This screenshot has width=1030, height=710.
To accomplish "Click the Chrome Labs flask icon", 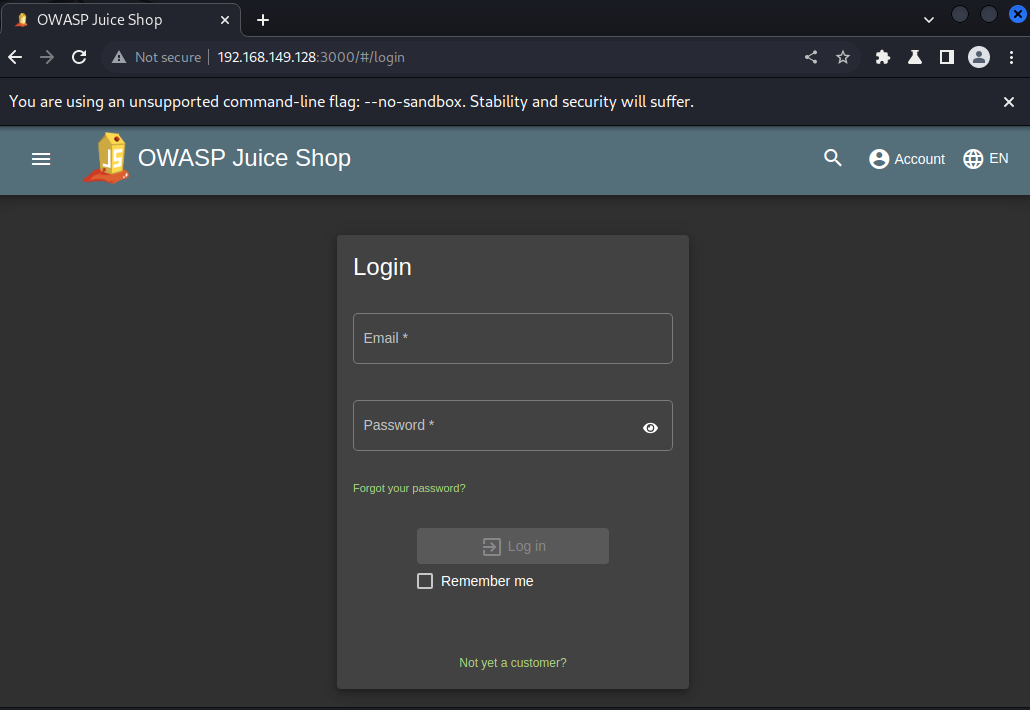I will point(914,57).
